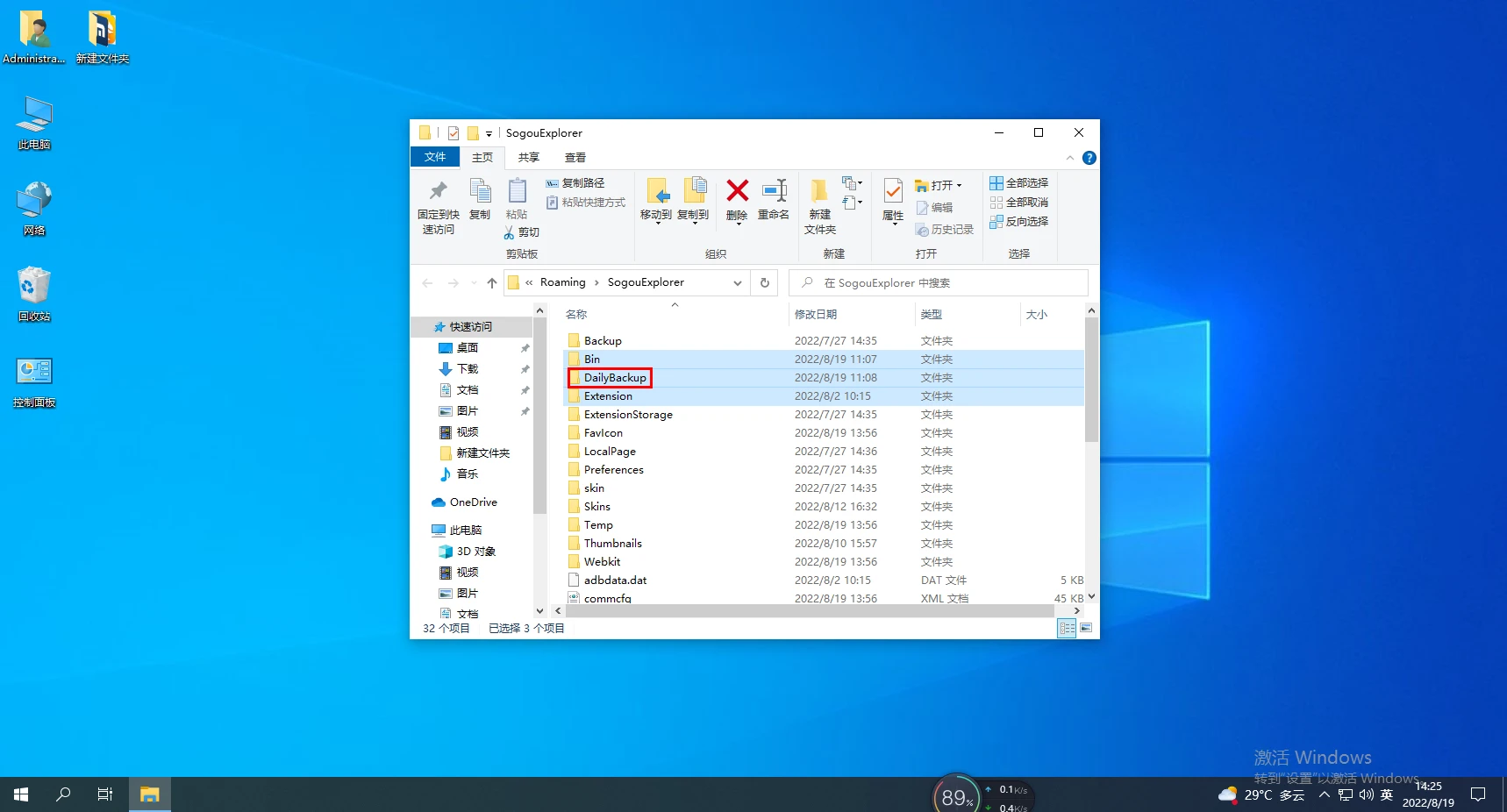Click Copy path (复制路径)
Viewport: 1507px width, 812px height.
(575, 183)
